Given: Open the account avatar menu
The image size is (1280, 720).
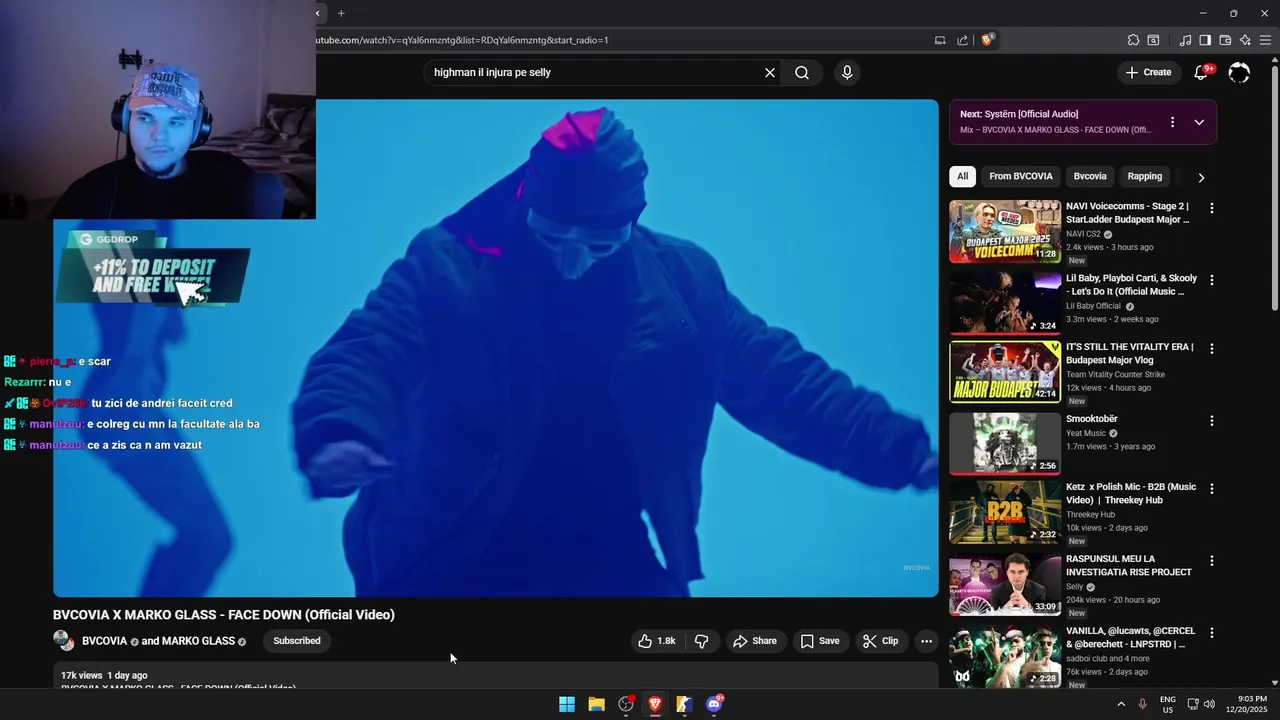Looking at the screenshot, I should tap(1239, 72).
